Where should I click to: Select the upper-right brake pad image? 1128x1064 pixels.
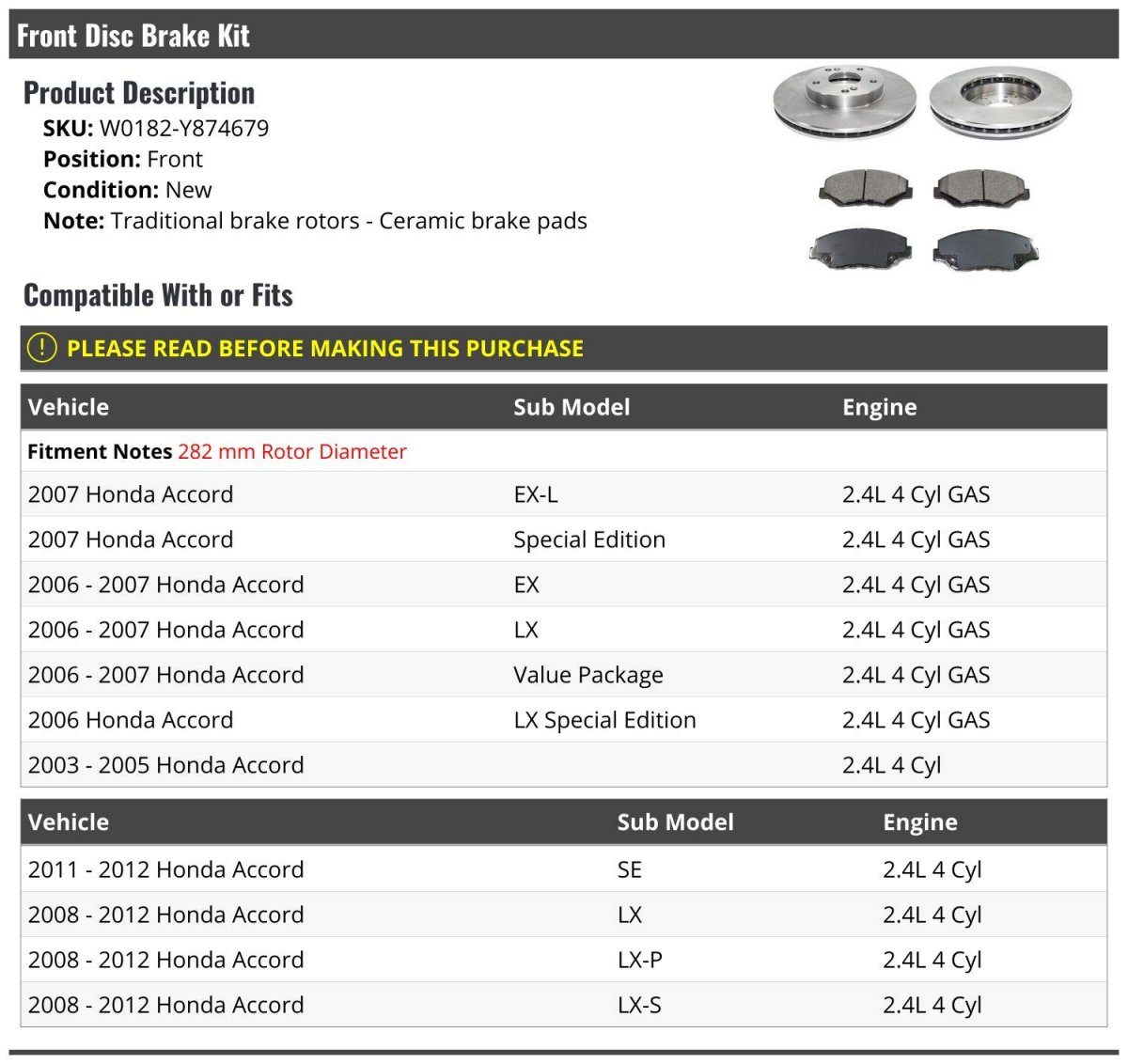point(979,187)
